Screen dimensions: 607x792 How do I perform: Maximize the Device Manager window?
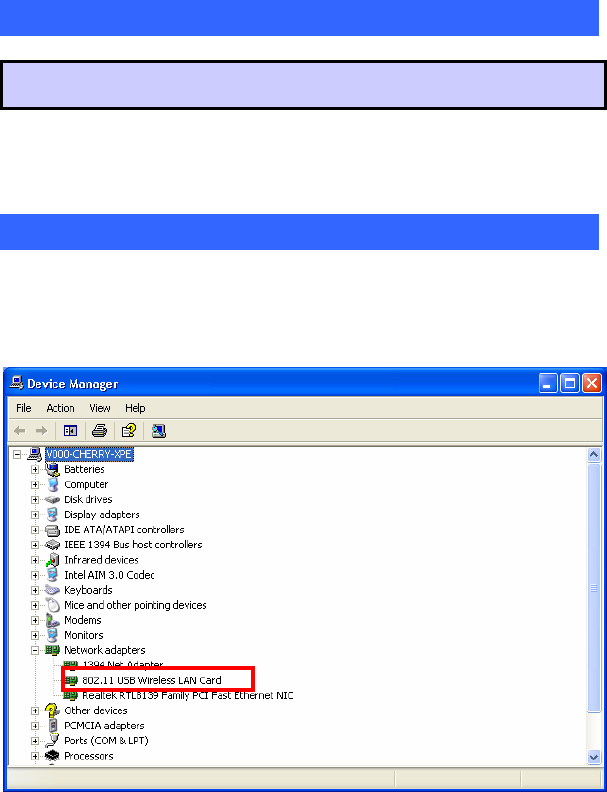[570, 383]
